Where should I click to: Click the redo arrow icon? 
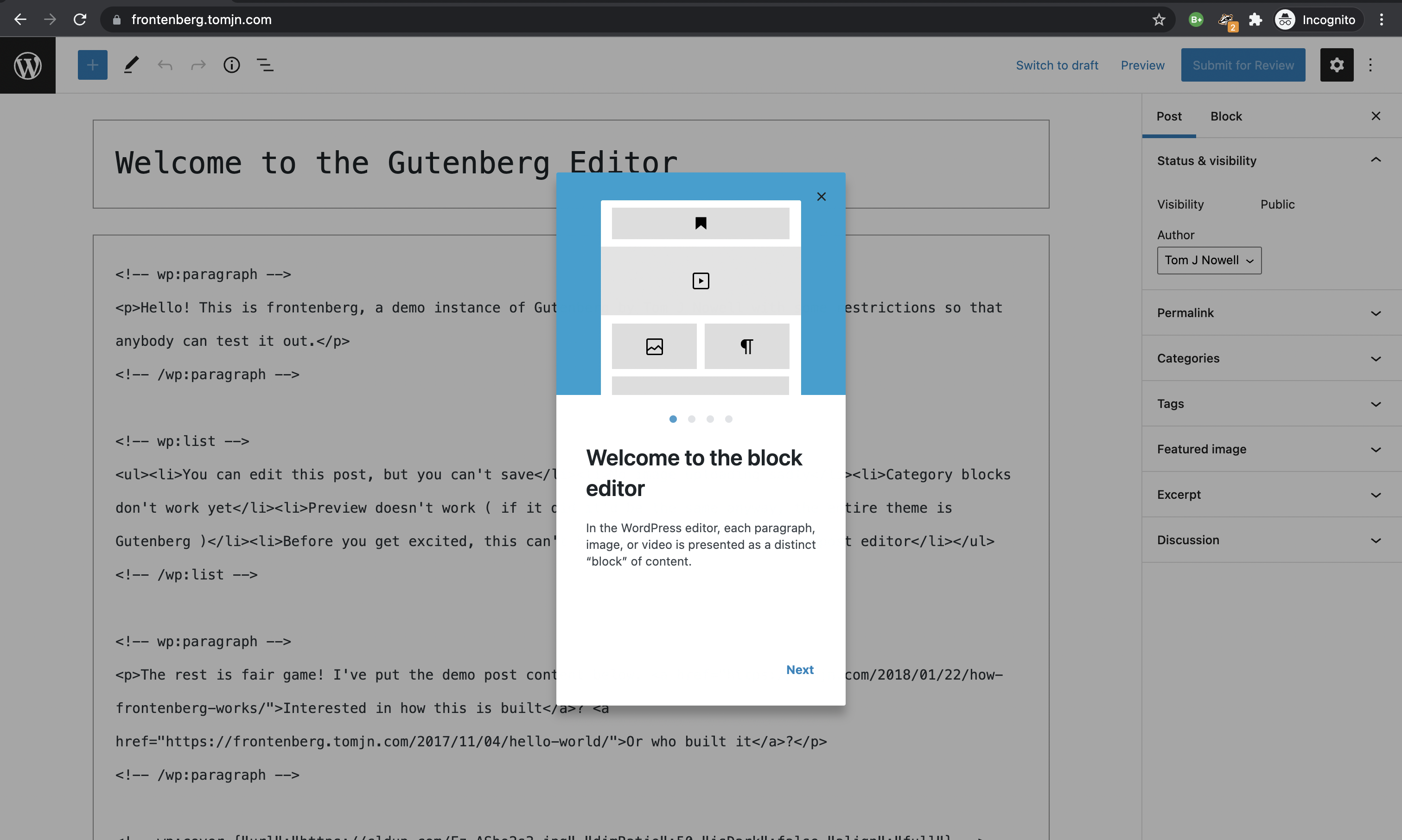pos(198,65)
